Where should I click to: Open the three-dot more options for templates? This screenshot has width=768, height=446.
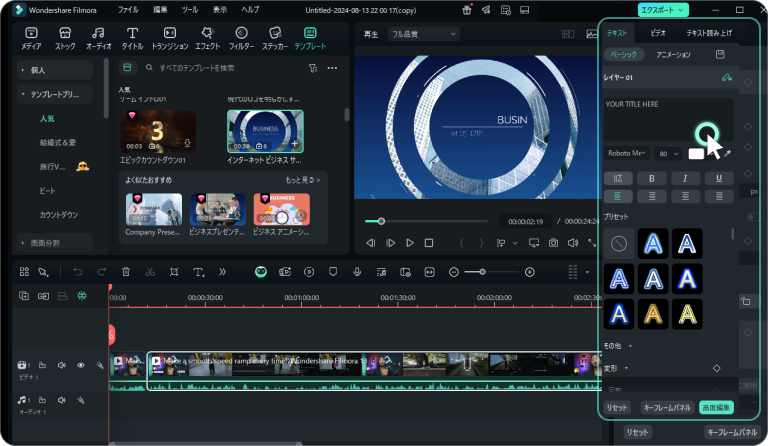point(332,68)
